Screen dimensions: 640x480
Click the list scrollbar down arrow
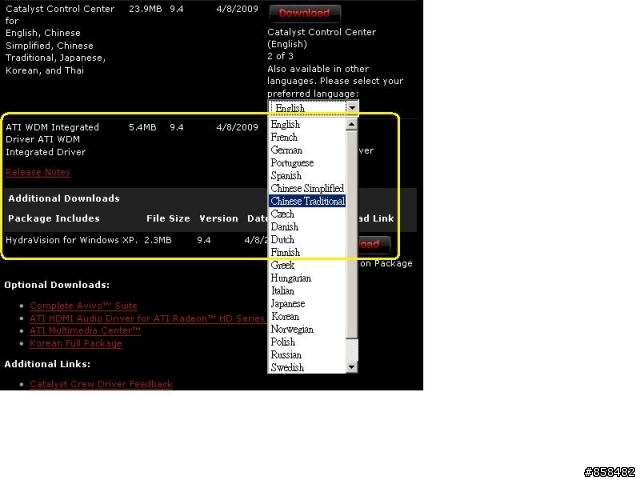(x=352, y=367)
